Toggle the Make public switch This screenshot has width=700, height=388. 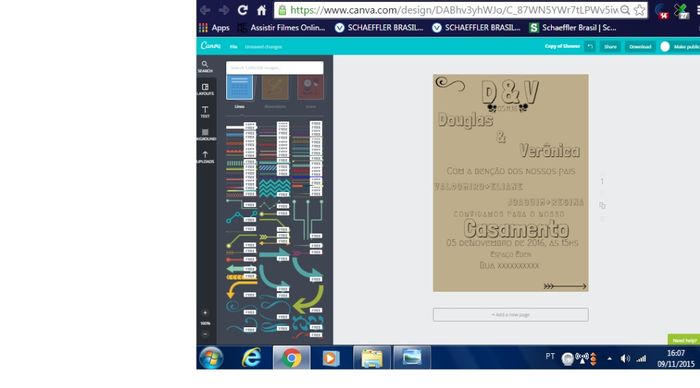(x=665, y=46)
